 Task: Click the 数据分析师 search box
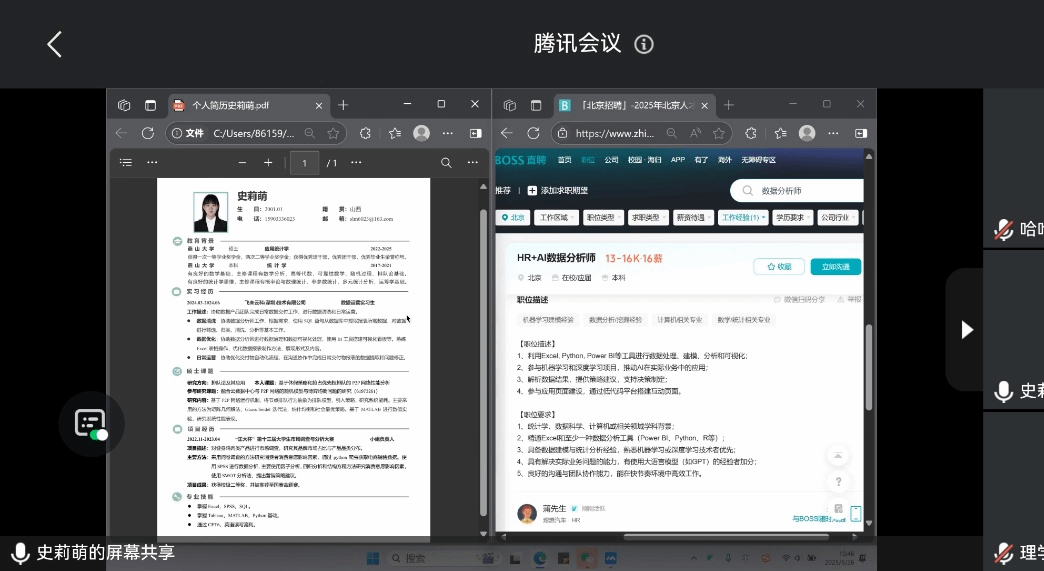[797, 190]
